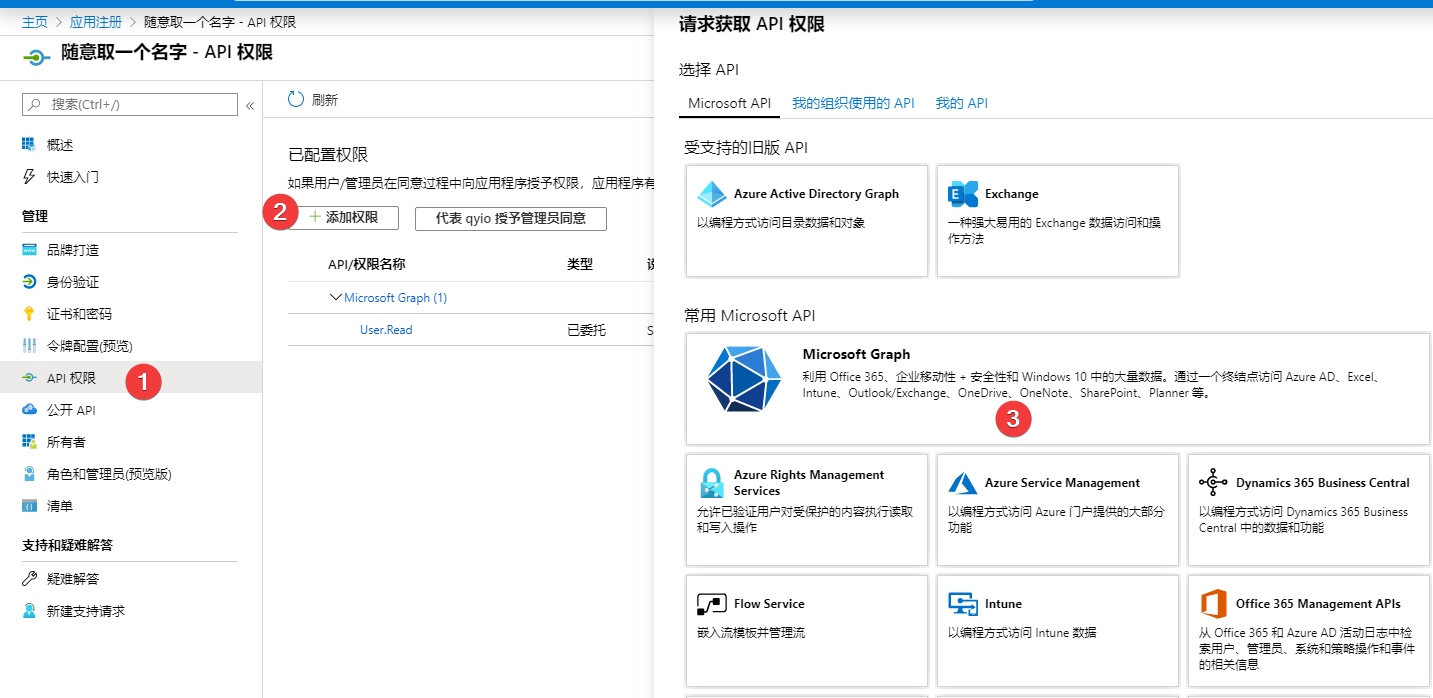Image resolution: width=1433 pixels, height=698 pixels.
Task: Click the Office 365 Management APIs icon
Action: (1213, 604)
